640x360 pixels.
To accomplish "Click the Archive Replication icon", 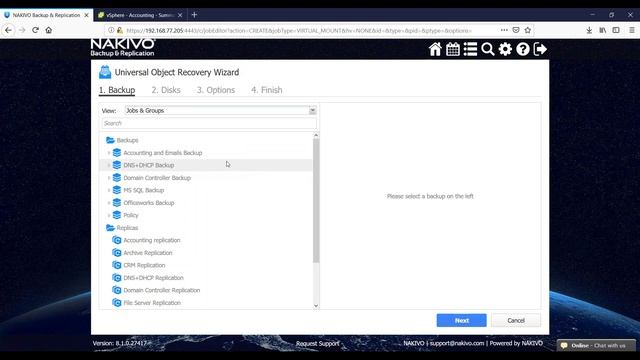I will coord(117,253).
